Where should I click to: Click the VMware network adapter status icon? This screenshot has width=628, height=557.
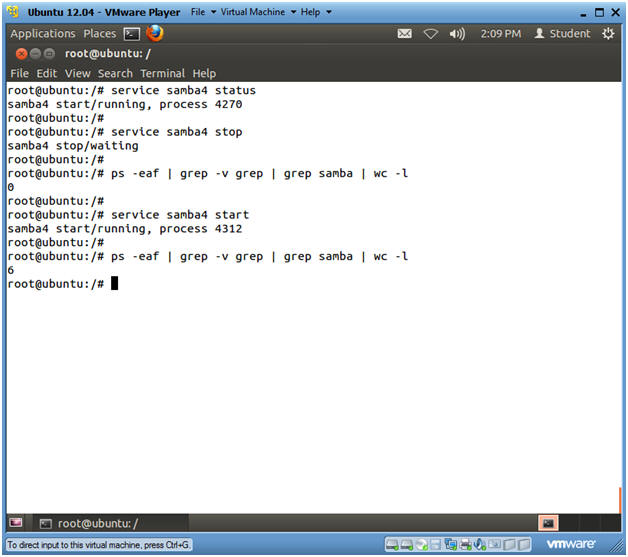tap(451, 545)
